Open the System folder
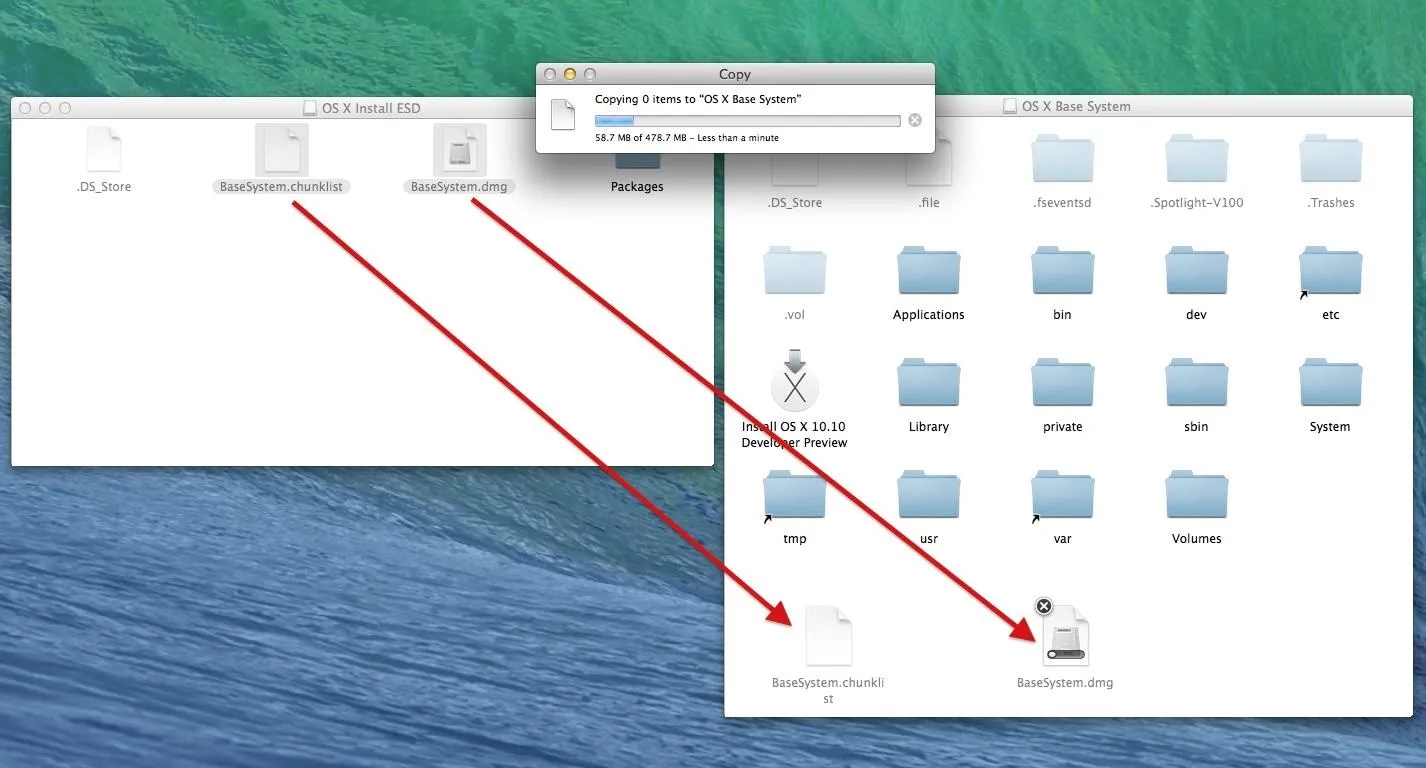Image resolution: width=1426 pixels, height=768 pixels. click(1330, 382)
